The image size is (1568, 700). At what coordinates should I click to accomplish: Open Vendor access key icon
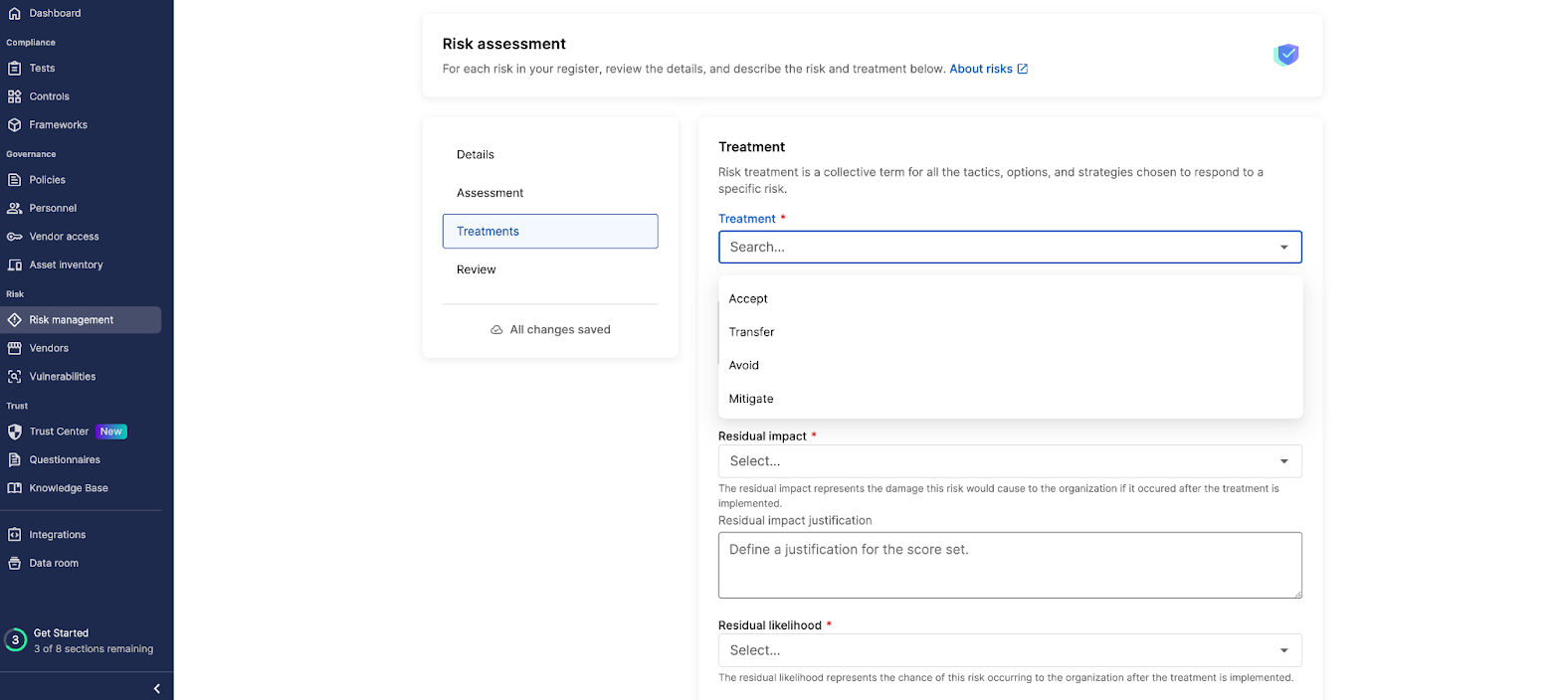[14, 237]
